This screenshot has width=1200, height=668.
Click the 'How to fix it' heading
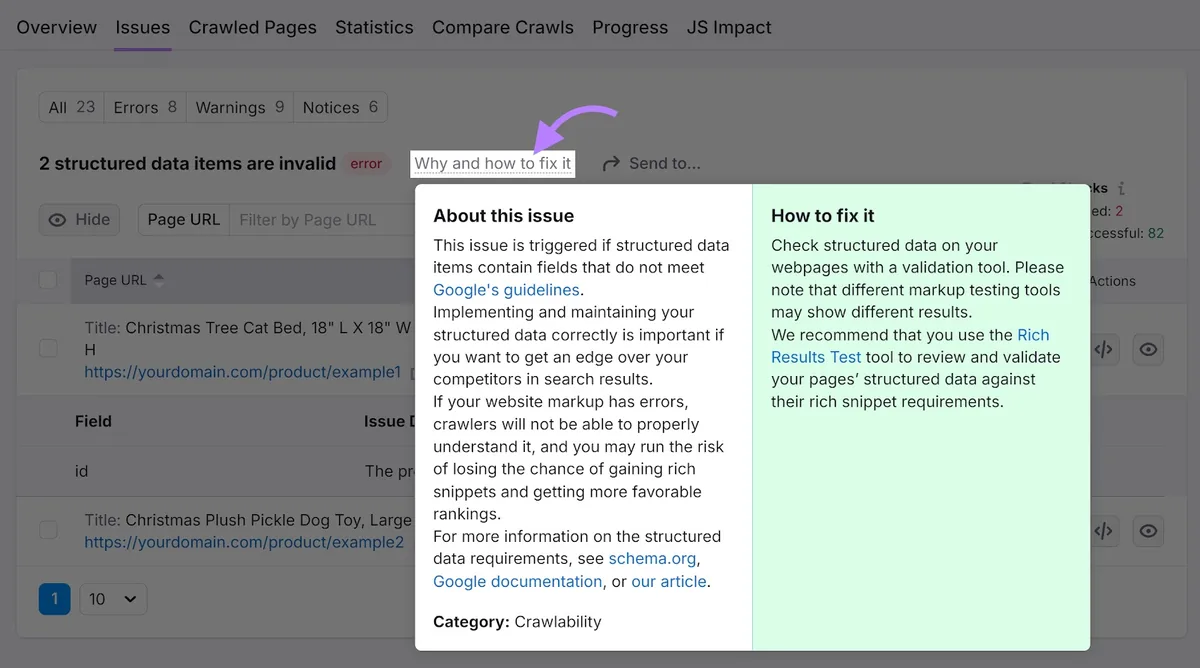(823, 215)
